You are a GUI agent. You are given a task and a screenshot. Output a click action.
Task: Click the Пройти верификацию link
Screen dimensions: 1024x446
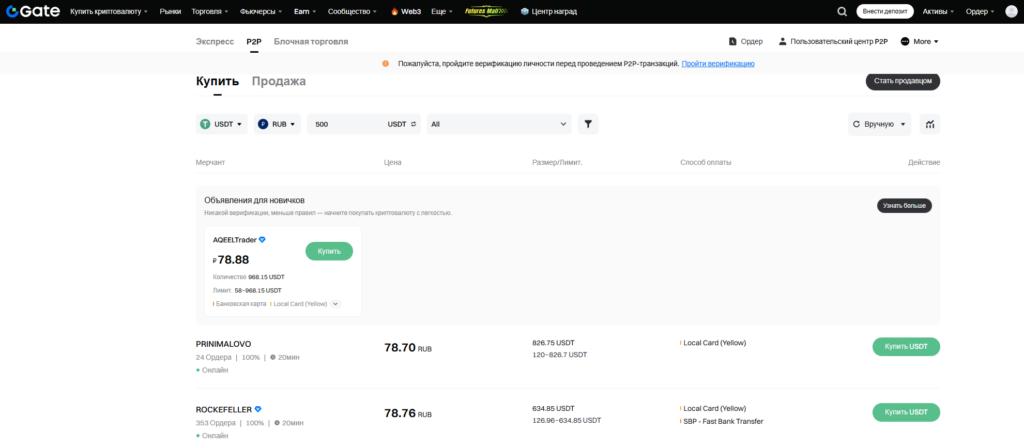tap(718, 63)
